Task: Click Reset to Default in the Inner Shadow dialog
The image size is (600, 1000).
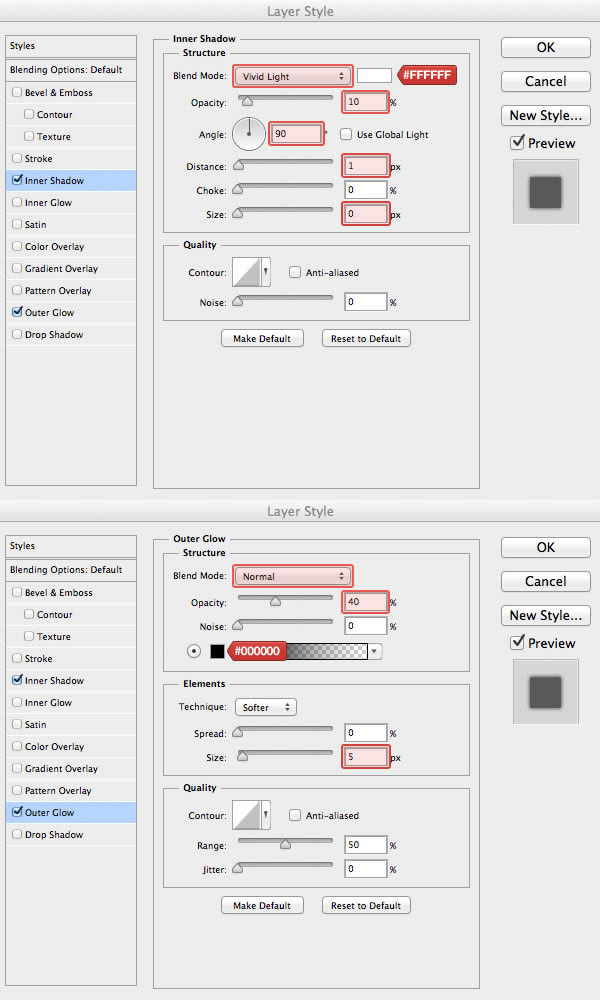Action: pos(366,339)
